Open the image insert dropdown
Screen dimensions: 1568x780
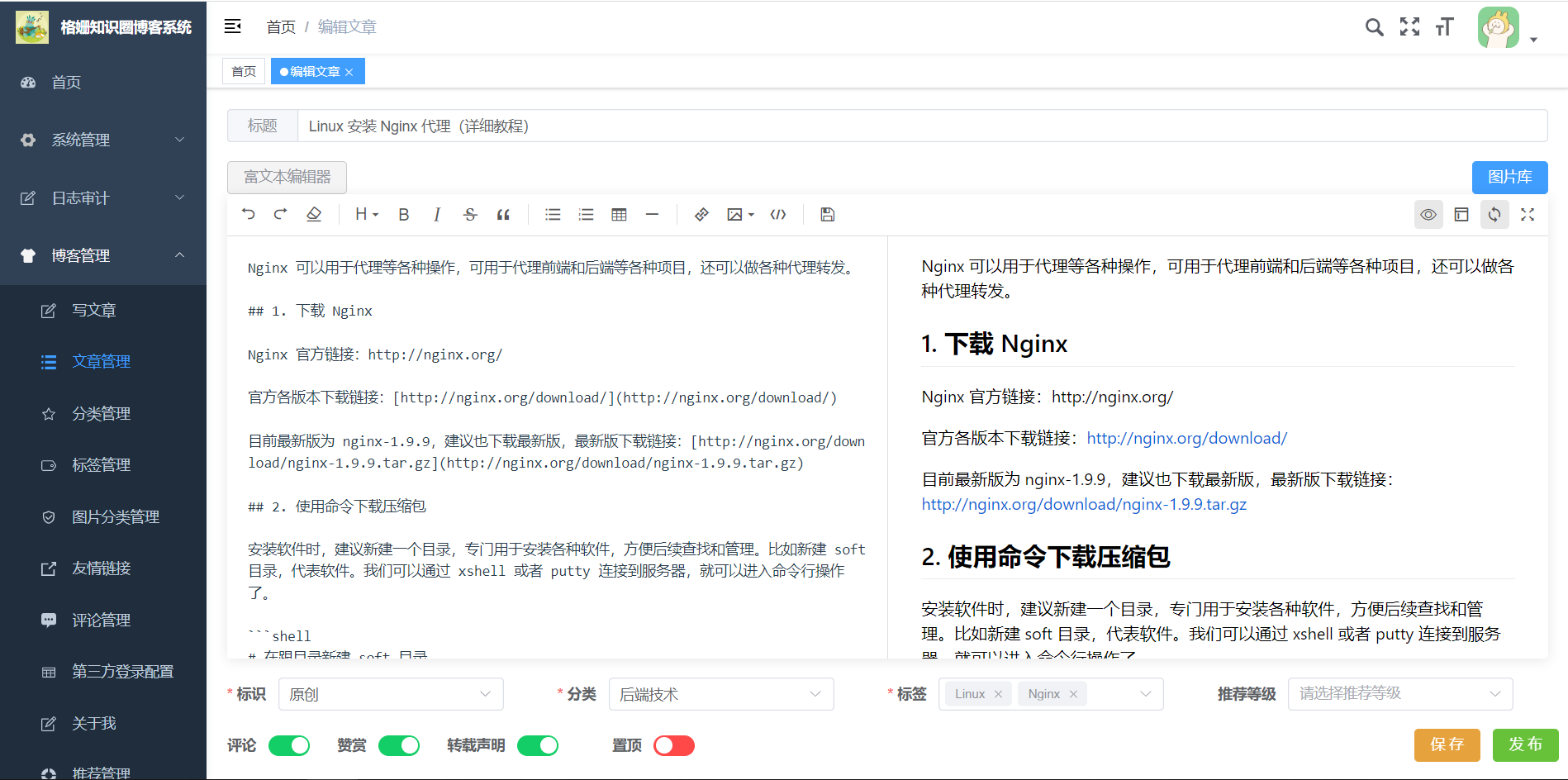tap(740, 215)
